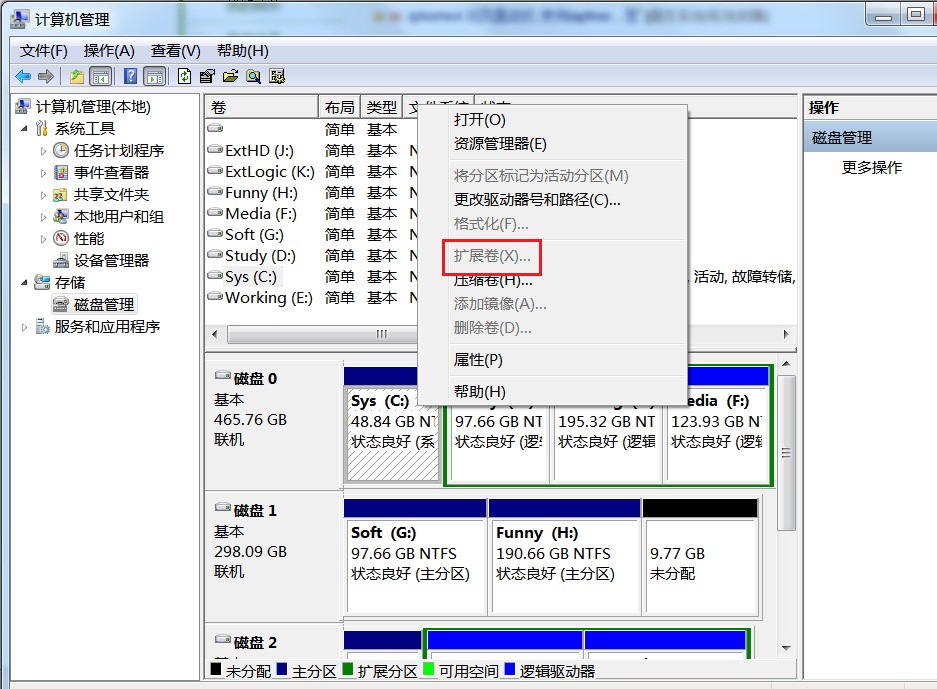Collapse the 系统工具 tree node
This screenshot has width=937, height=689.
pyautogui.click(x=24, y=129)
